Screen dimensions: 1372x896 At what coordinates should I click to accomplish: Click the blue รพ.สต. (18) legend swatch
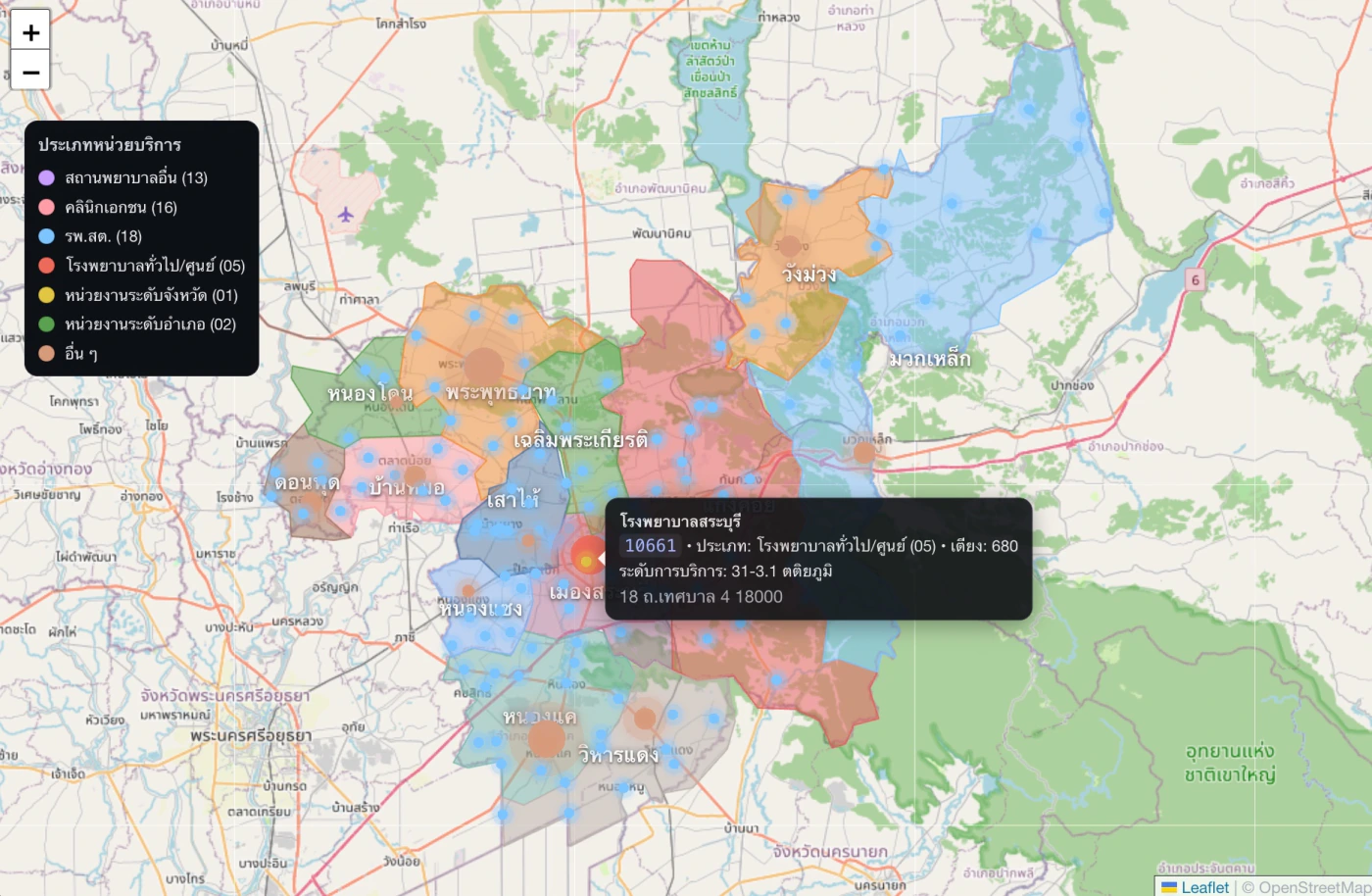pyautogui.click(x=46, y=236)
